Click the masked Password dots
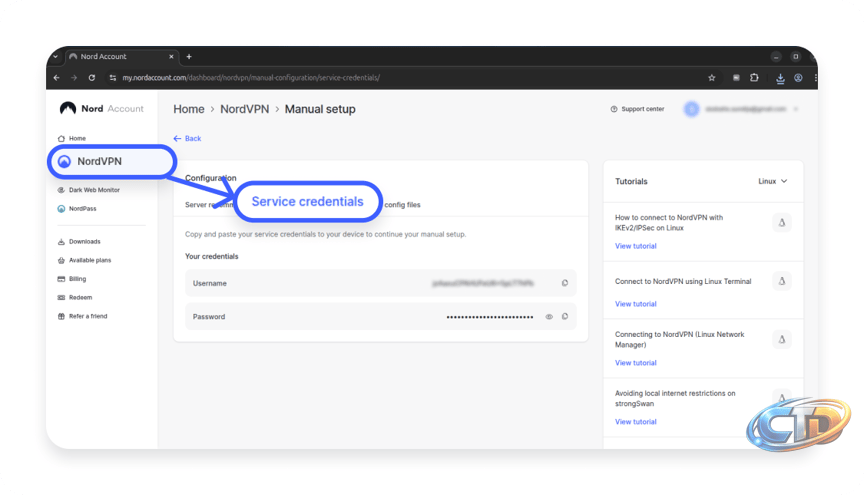 [490, 317]
